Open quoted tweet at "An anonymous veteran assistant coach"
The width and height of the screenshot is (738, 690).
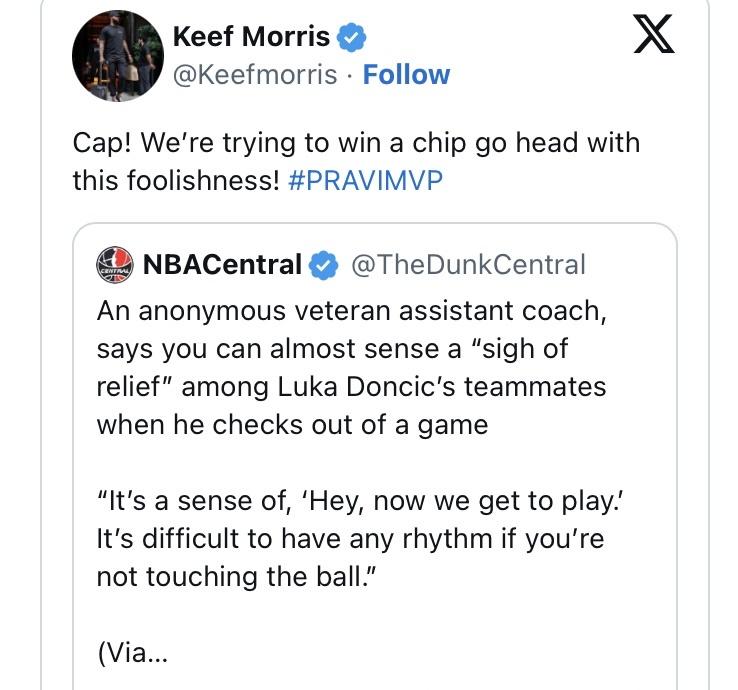(351, 311)
